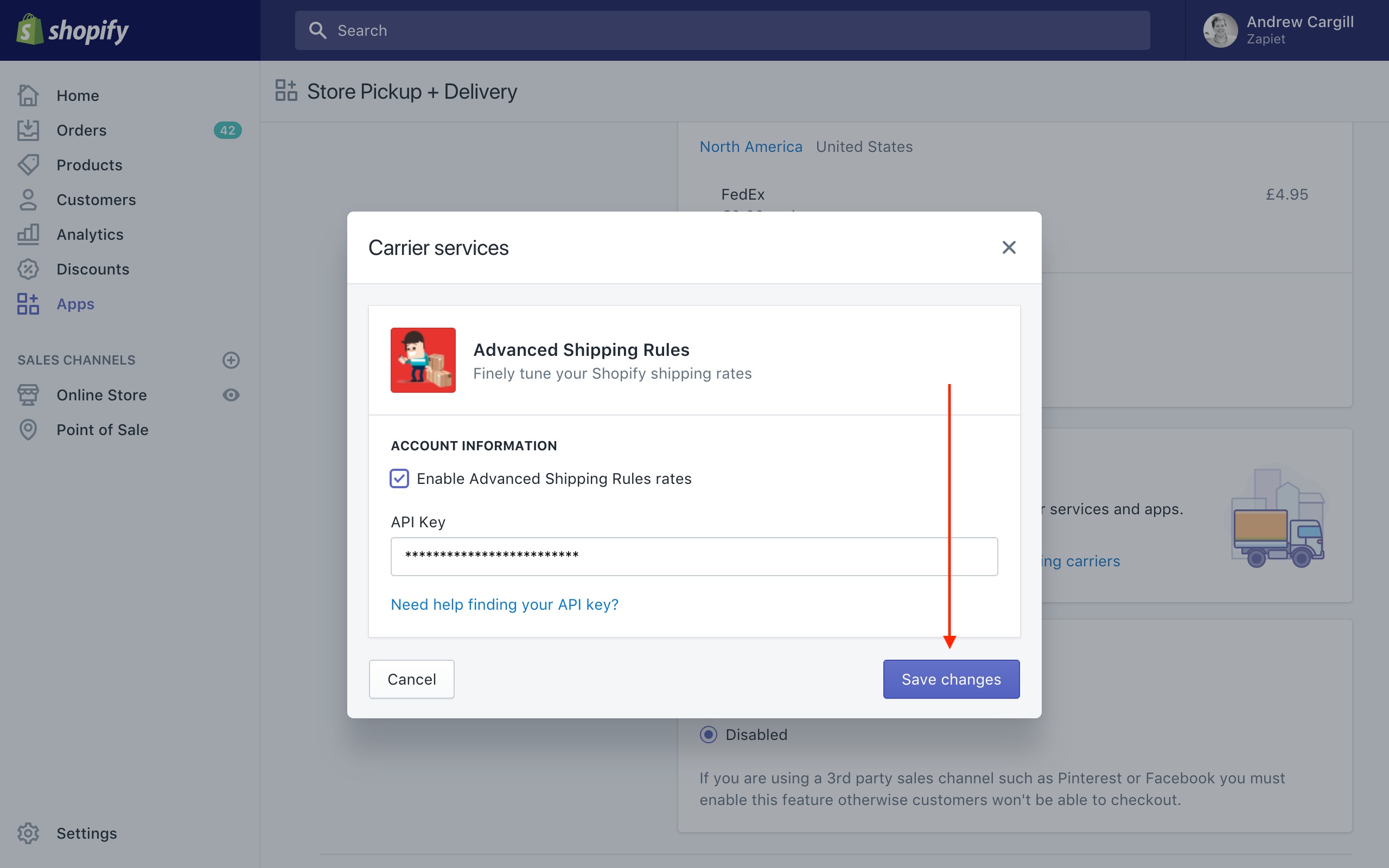
Task: Click Store Pickup + Delivery app icon
Action: click(x=286, y=91)
